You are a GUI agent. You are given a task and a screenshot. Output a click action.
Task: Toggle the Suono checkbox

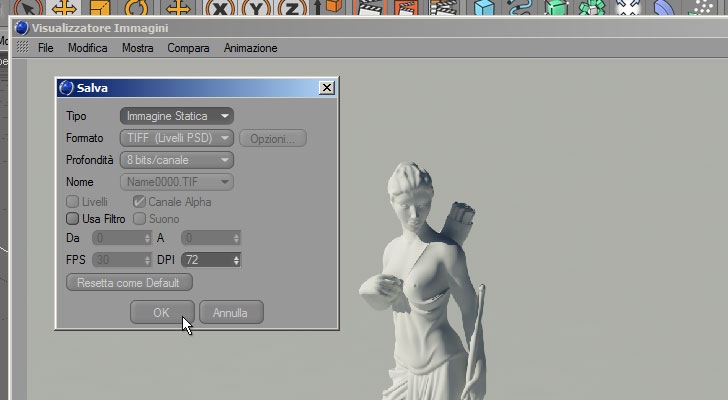tap(139, 219)
